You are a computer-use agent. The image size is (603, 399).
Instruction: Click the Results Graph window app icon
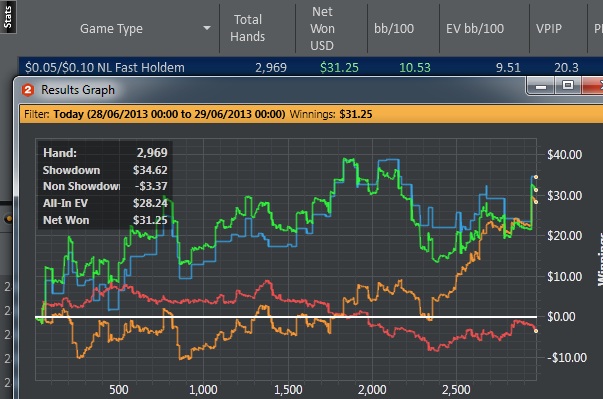click(x=28, y=90)
